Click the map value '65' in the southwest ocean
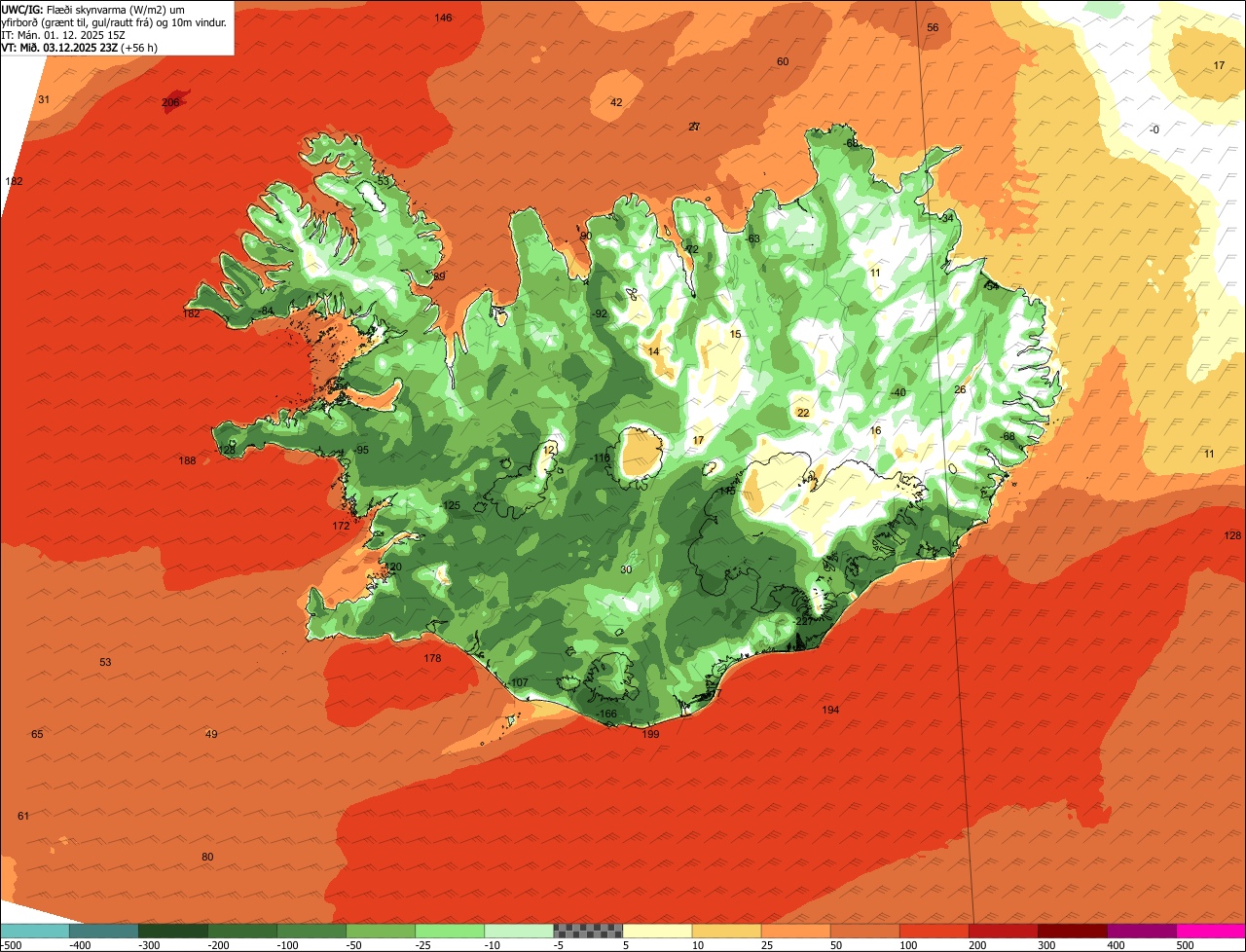 coord(37,734)
